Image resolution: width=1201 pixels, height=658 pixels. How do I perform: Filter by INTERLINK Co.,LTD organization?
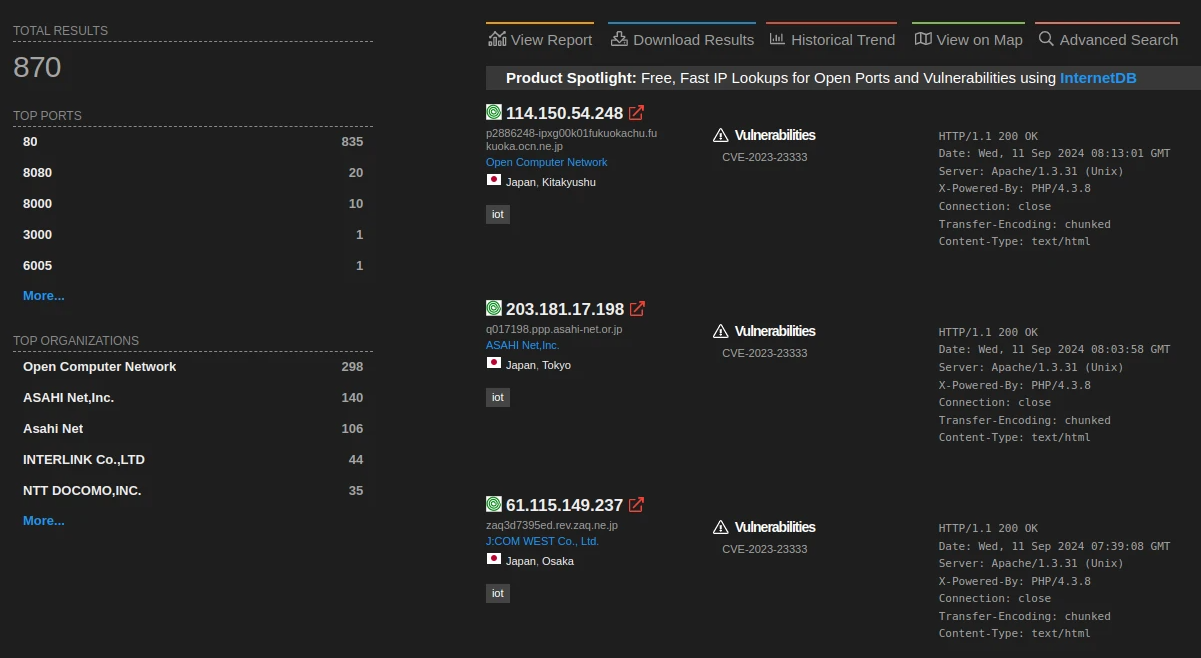click(193, 460)
